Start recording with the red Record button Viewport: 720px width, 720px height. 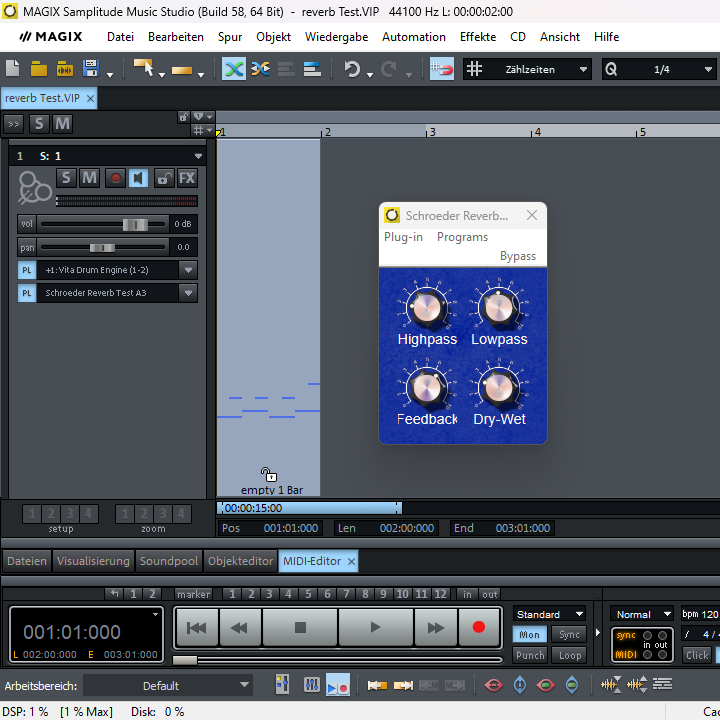click(x=479, y=628)
